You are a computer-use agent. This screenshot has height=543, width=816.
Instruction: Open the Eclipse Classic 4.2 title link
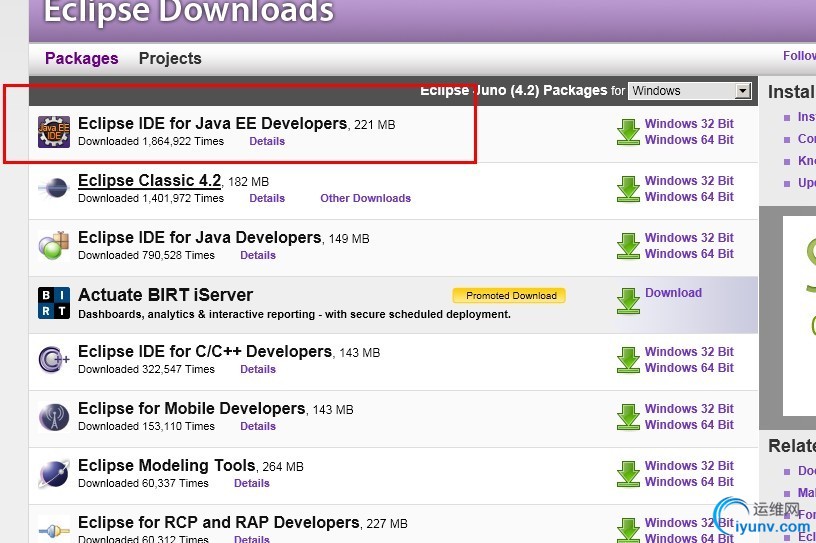pyautogui.click(x=149, y=181)
